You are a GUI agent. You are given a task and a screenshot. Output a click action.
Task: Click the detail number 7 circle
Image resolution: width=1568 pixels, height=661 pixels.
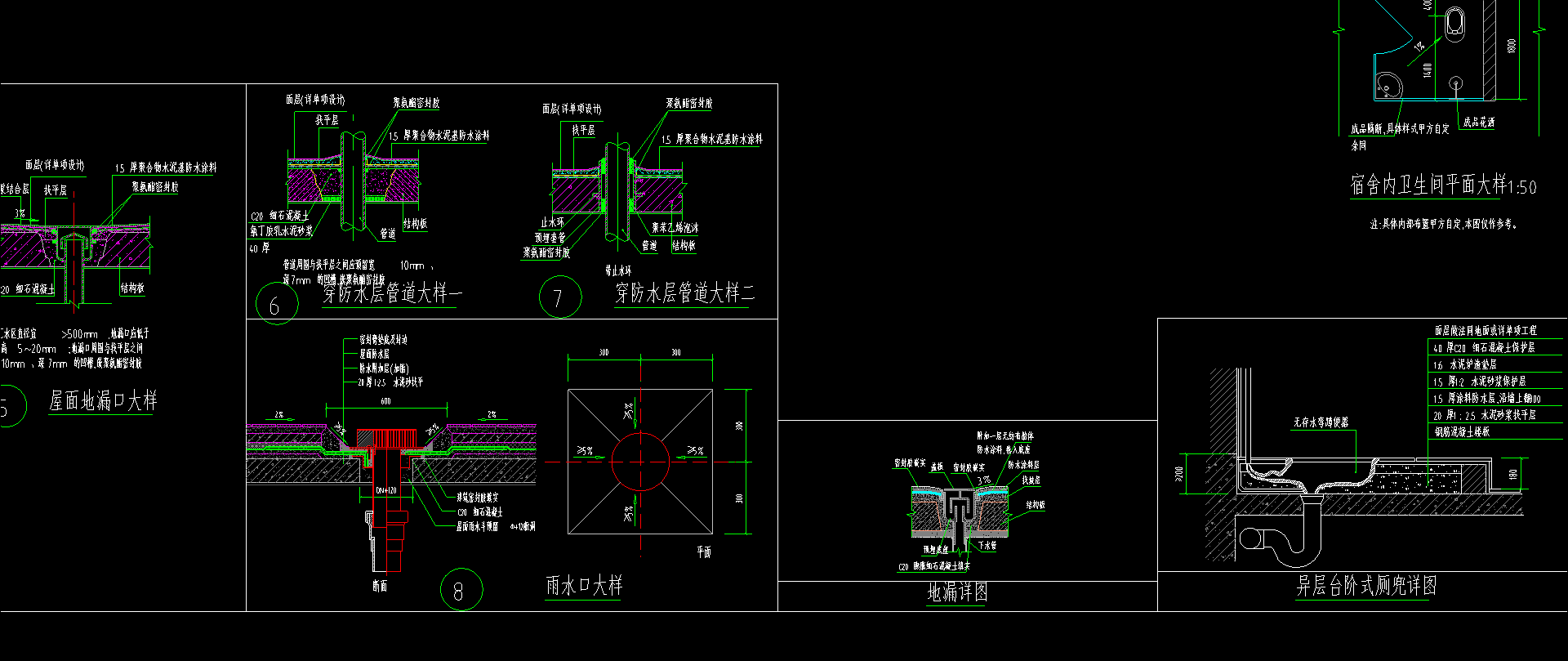(560, 297)
